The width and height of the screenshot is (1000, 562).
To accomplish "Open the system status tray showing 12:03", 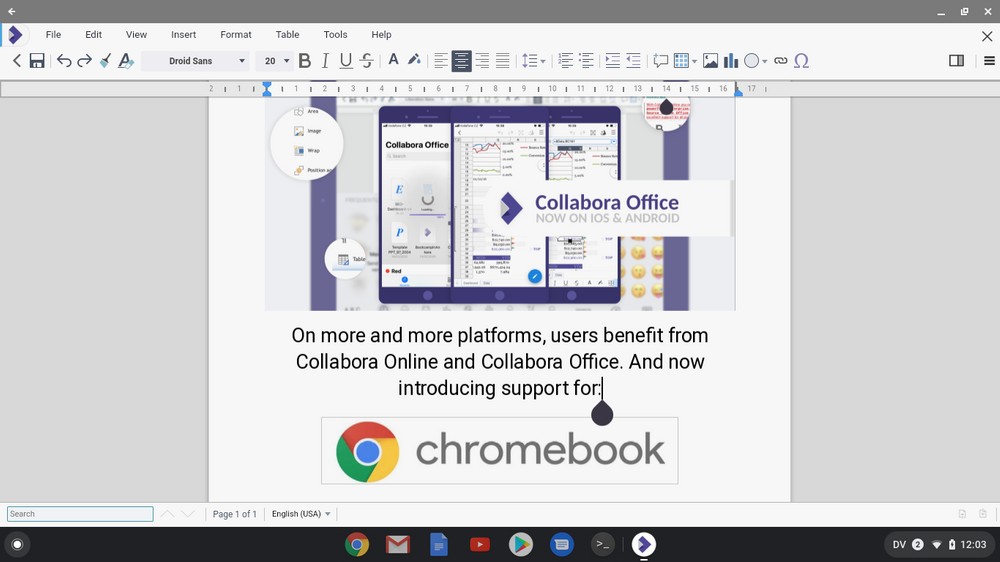I will coord(939,544).
